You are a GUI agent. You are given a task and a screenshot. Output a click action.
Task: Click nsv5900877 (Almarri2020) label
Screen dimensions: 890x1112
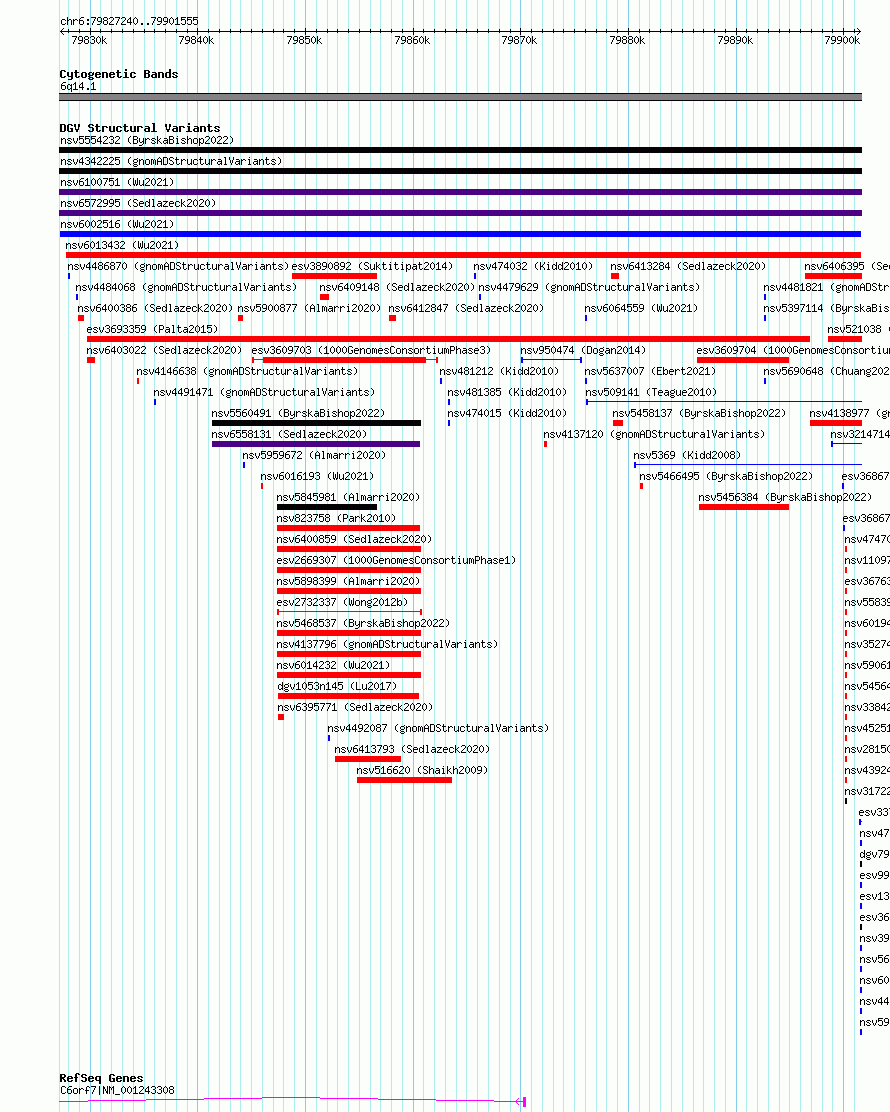point(309,308)
